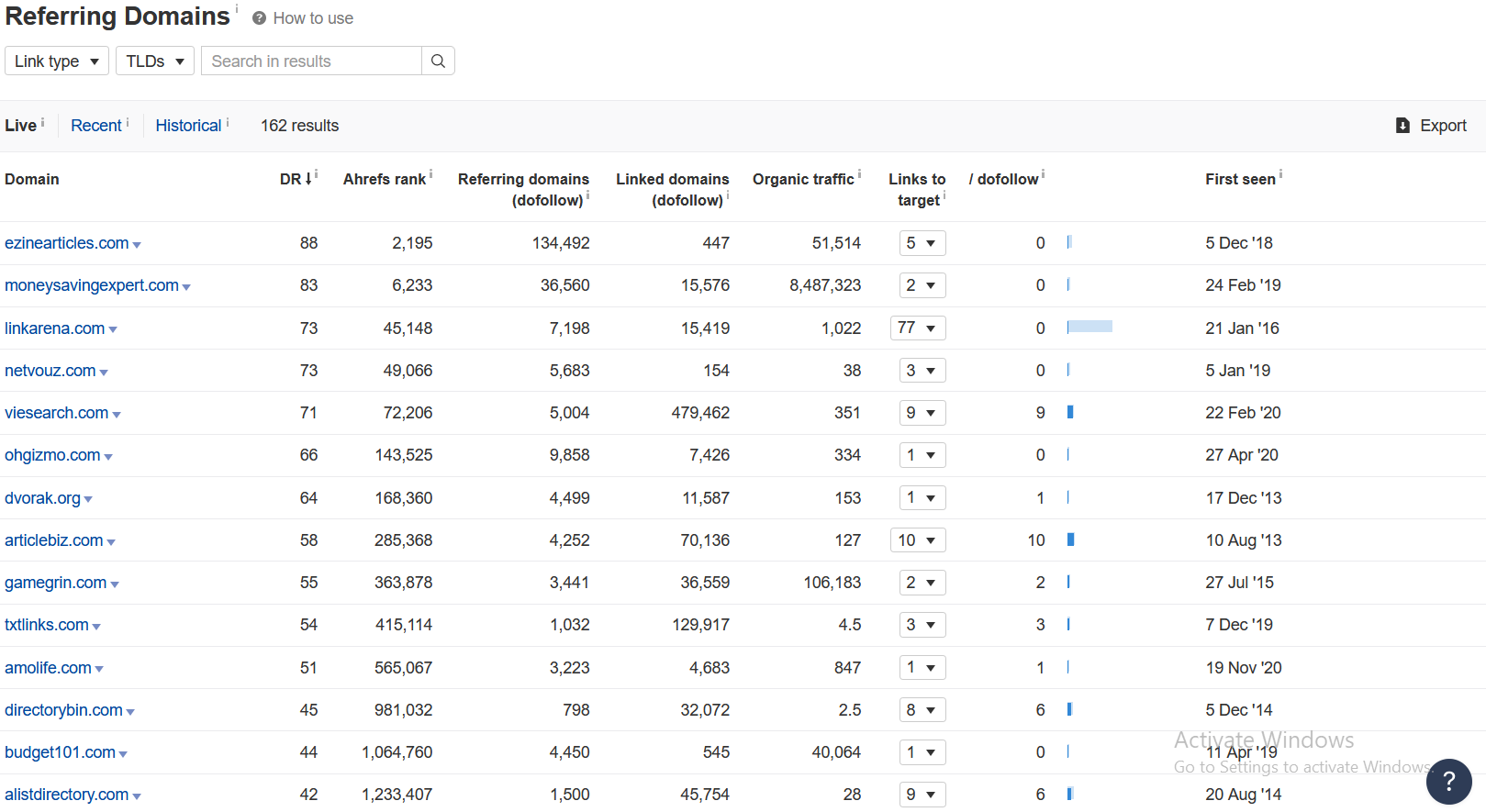This screenshot has width=1486, height=812.
Task: Open the gamegrin.com domain link
Action: pyautogui.click(x=56, y=583)
